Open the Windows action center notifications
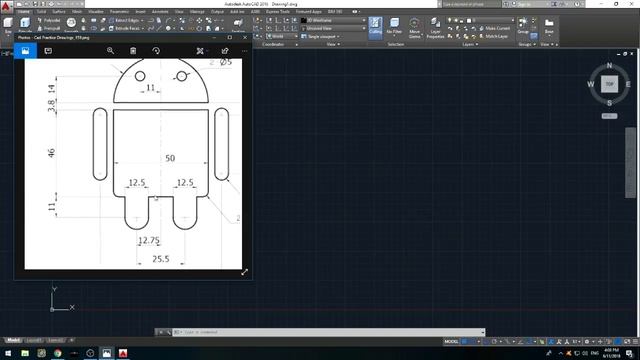Image resolution: width=640 pixels, height=360 pixels. [x=630, y=353]
